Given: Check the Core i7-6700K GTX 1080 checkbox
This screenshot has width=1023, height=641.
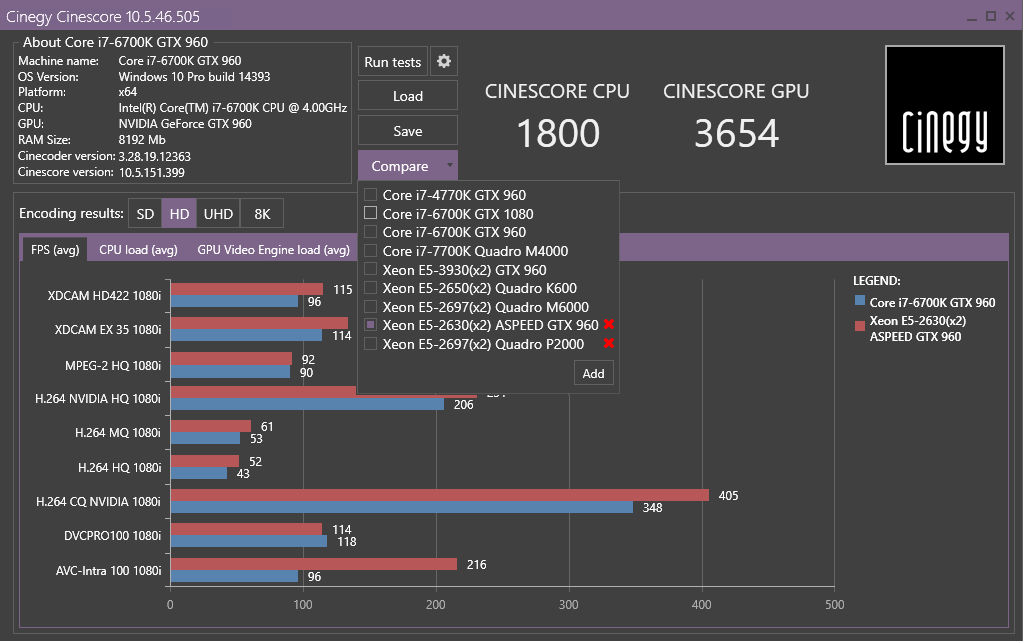Looking at the screenshot, I should point(371,213).
